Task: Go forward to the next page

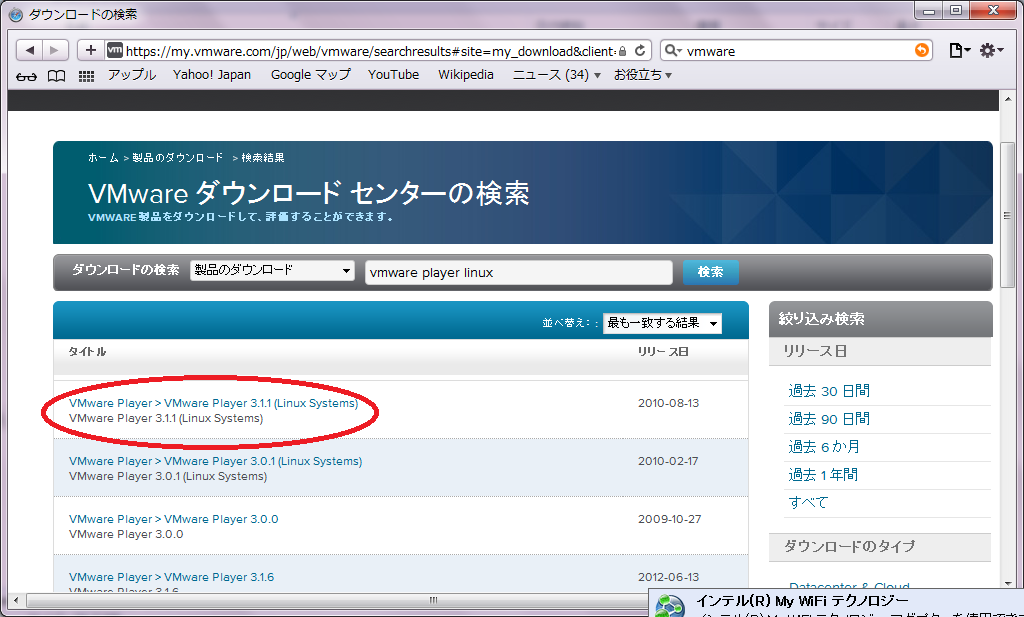Action: tap(55, 50)
